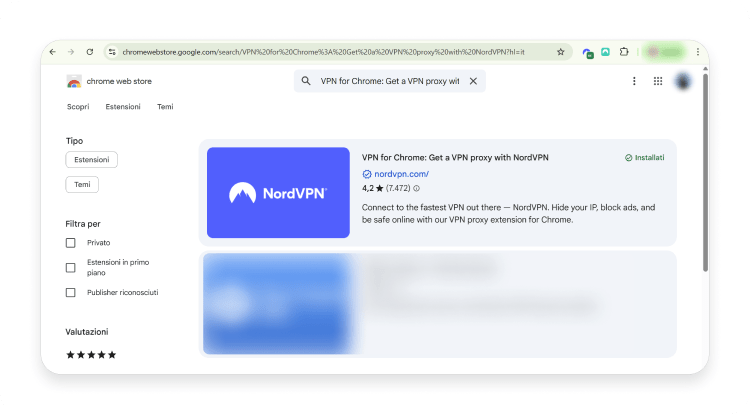
Task: Click the NordVPN description text
Action: pyautogui.click(x=508, y=214)
